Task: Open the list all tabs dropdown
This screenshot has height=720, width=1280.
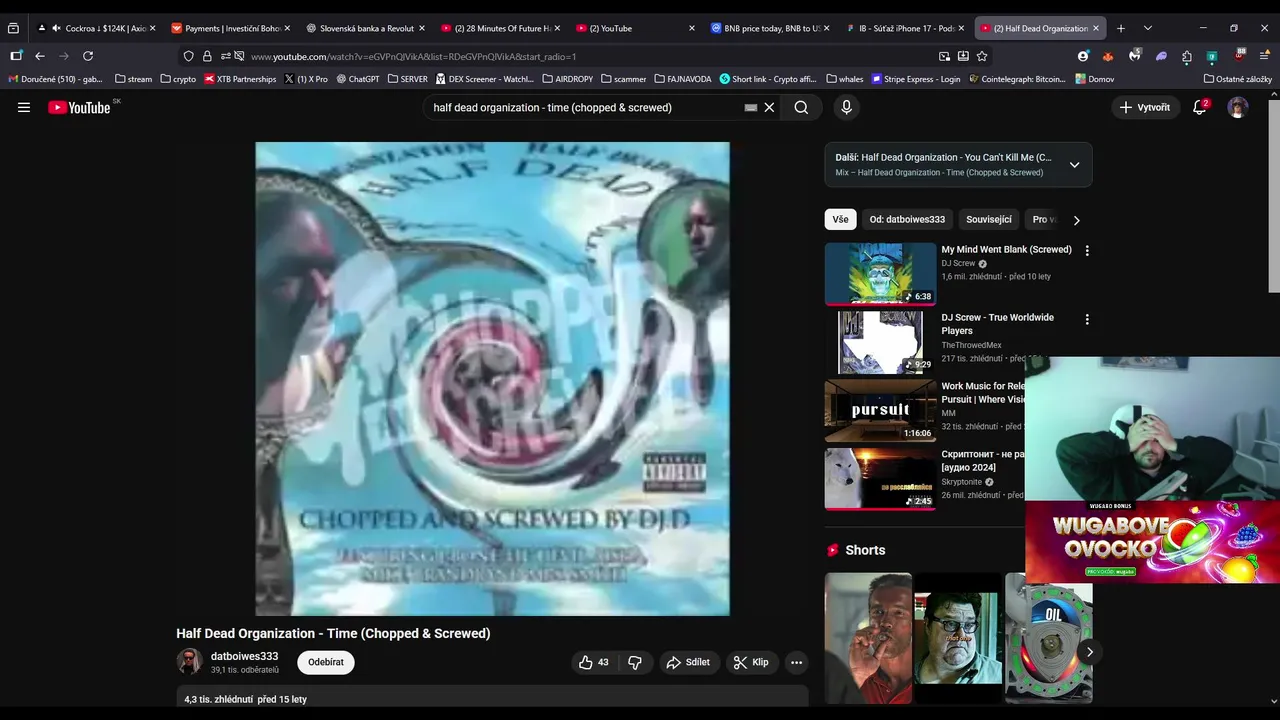Action: click(1147, 28)
